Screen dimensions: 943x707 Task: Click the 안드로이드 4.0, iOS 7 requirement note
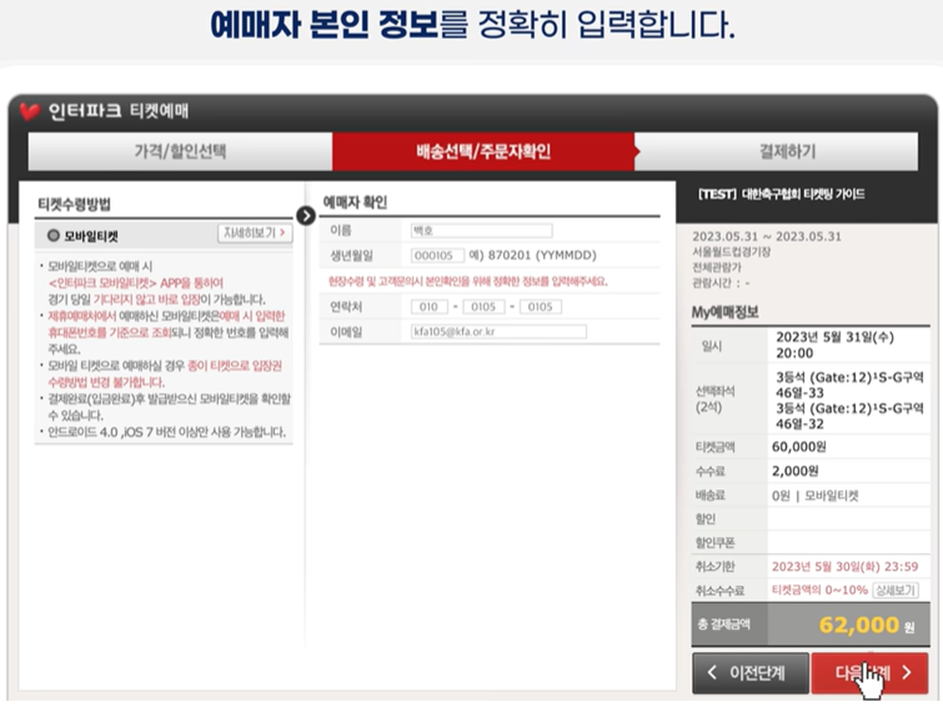click(x=167, y=432)
